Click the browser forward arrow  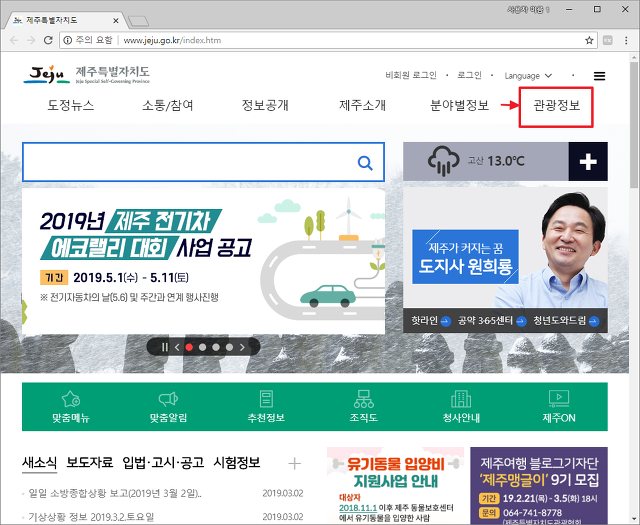click(31, 40)
